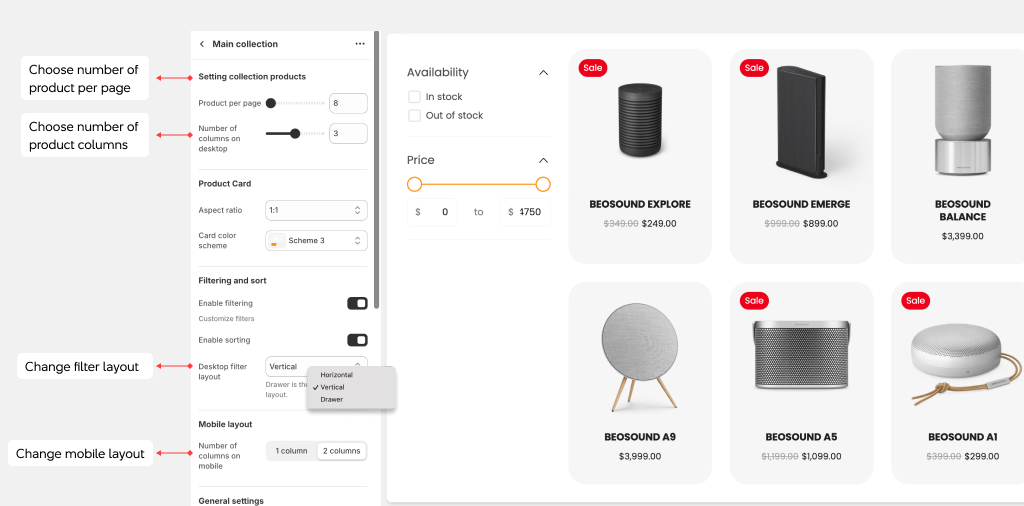This screenshot has width=1024, height=506.
Task: Click the Product per page slider handle
Action: point(270,103)
